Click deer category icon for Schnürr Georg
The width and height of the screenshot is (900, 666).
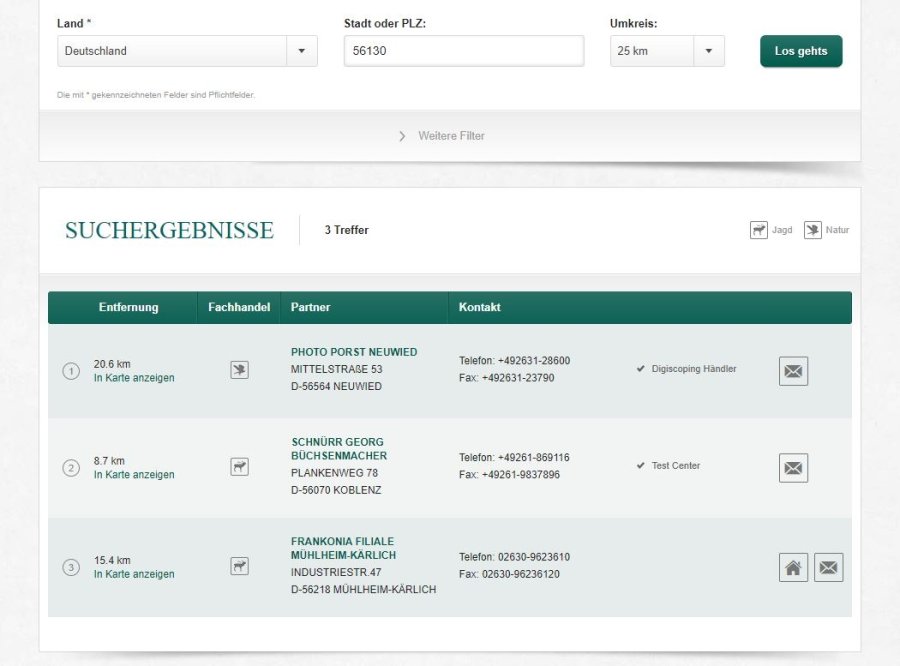point(239,467)
